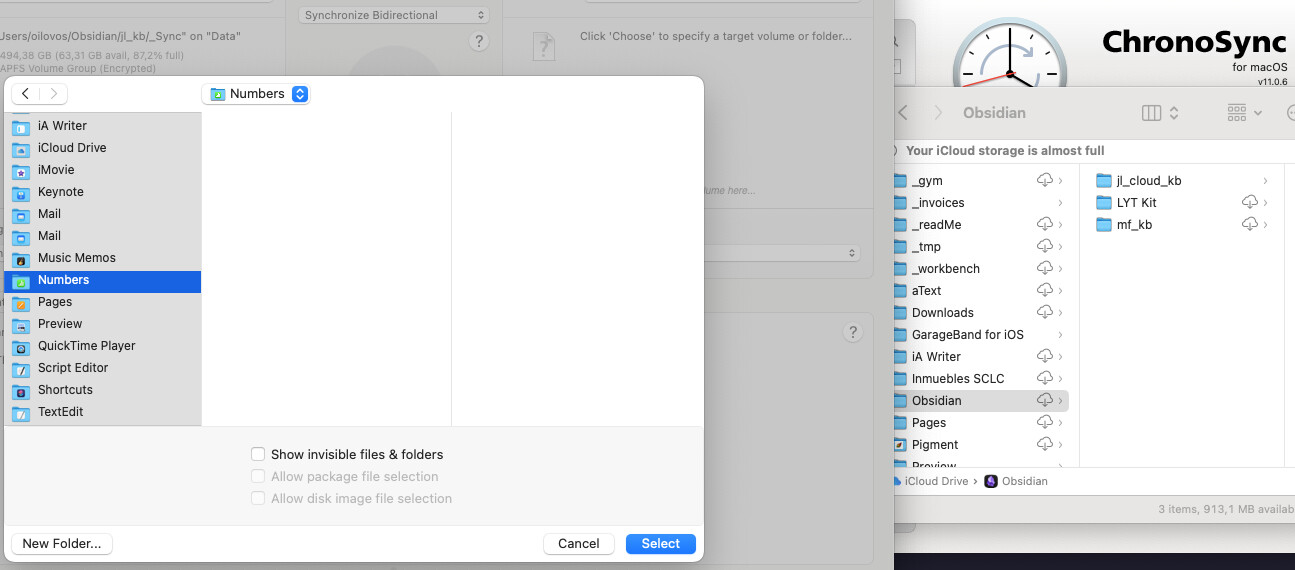Click the Numbers folder icon in the sidebar

(x=21, y=280)
